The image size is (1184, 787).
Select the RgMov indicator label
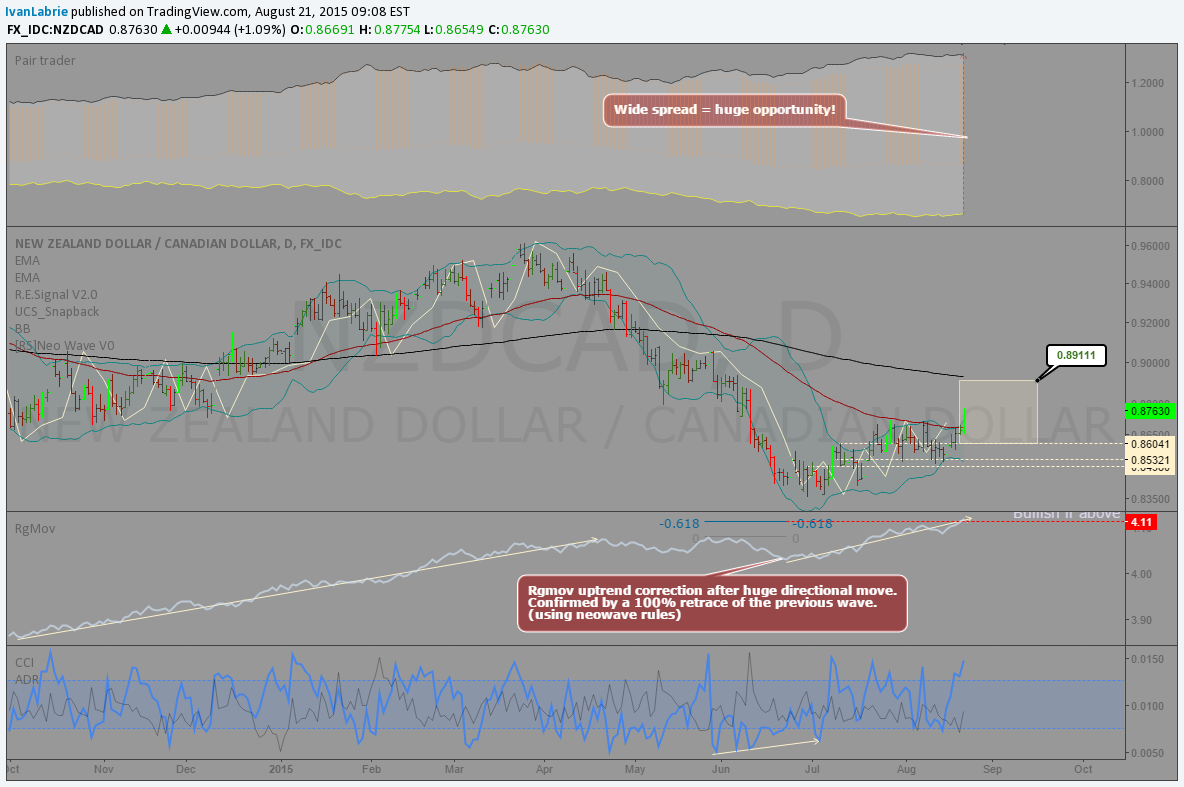click(x=35, y=529)
